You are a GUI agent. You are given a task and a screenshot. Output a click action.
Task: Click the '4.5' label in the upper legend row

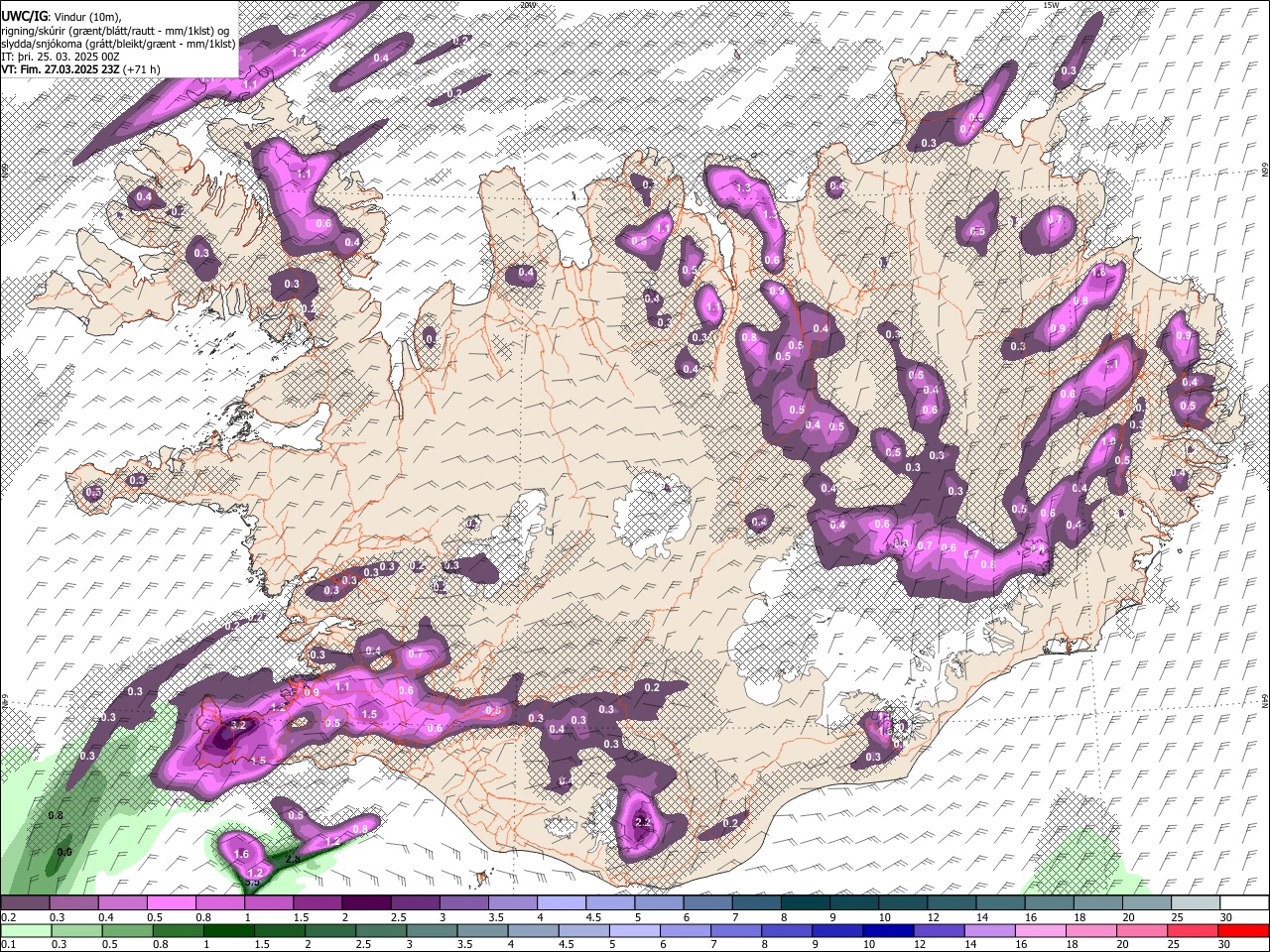pyautogui.click(x=593, y=917)
